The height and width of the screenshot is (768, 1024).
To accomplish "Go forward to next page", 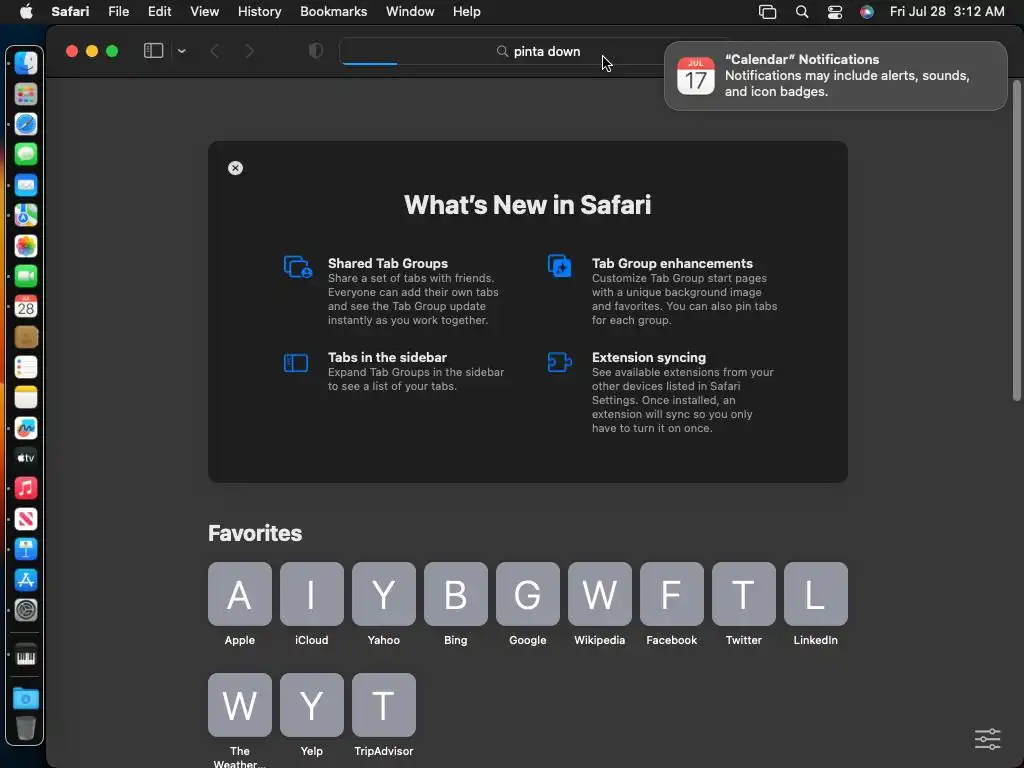I will [249, 51].
